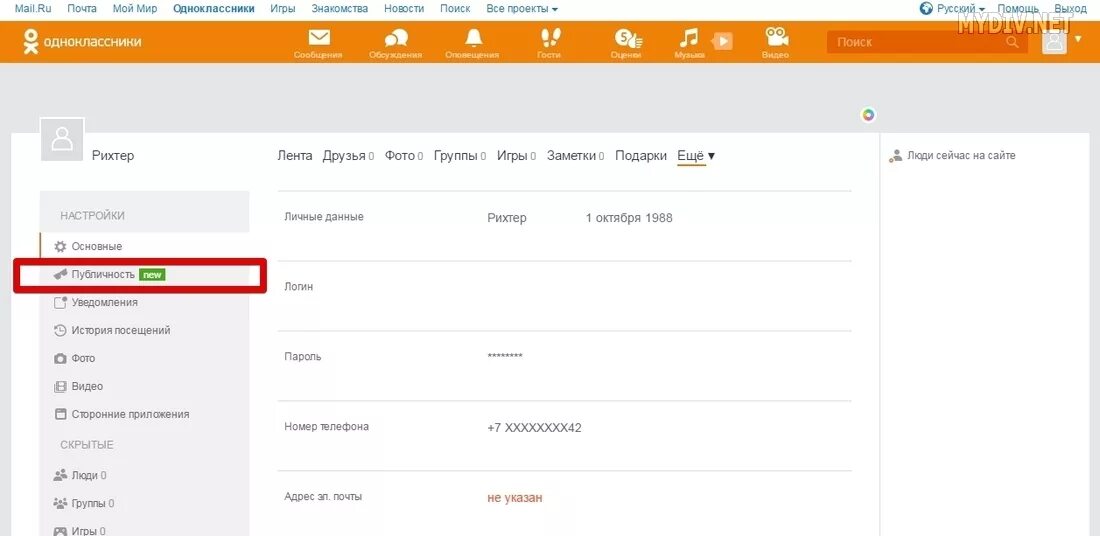Click the Новости link
This screenshot has height=536, width=1100.
(404, 8)
